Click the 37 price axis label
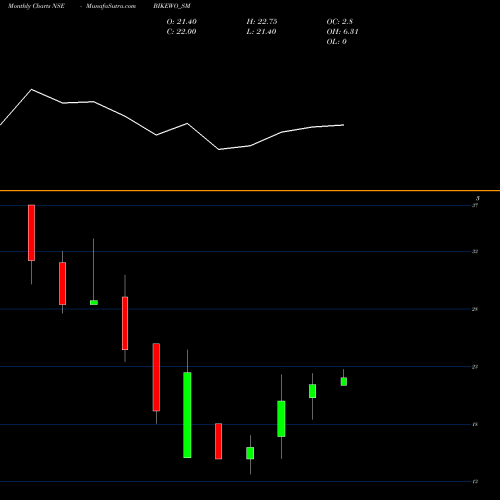The height and width of the screenshot is (500, 500). click(x=475, y=205)
